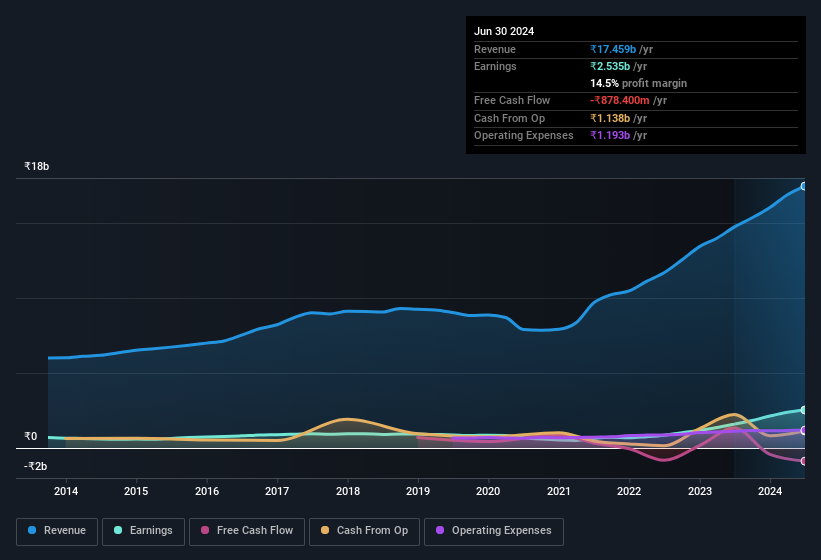
Task: Select the 2018 label on the x-axis
Action: (x=348, y=491)
